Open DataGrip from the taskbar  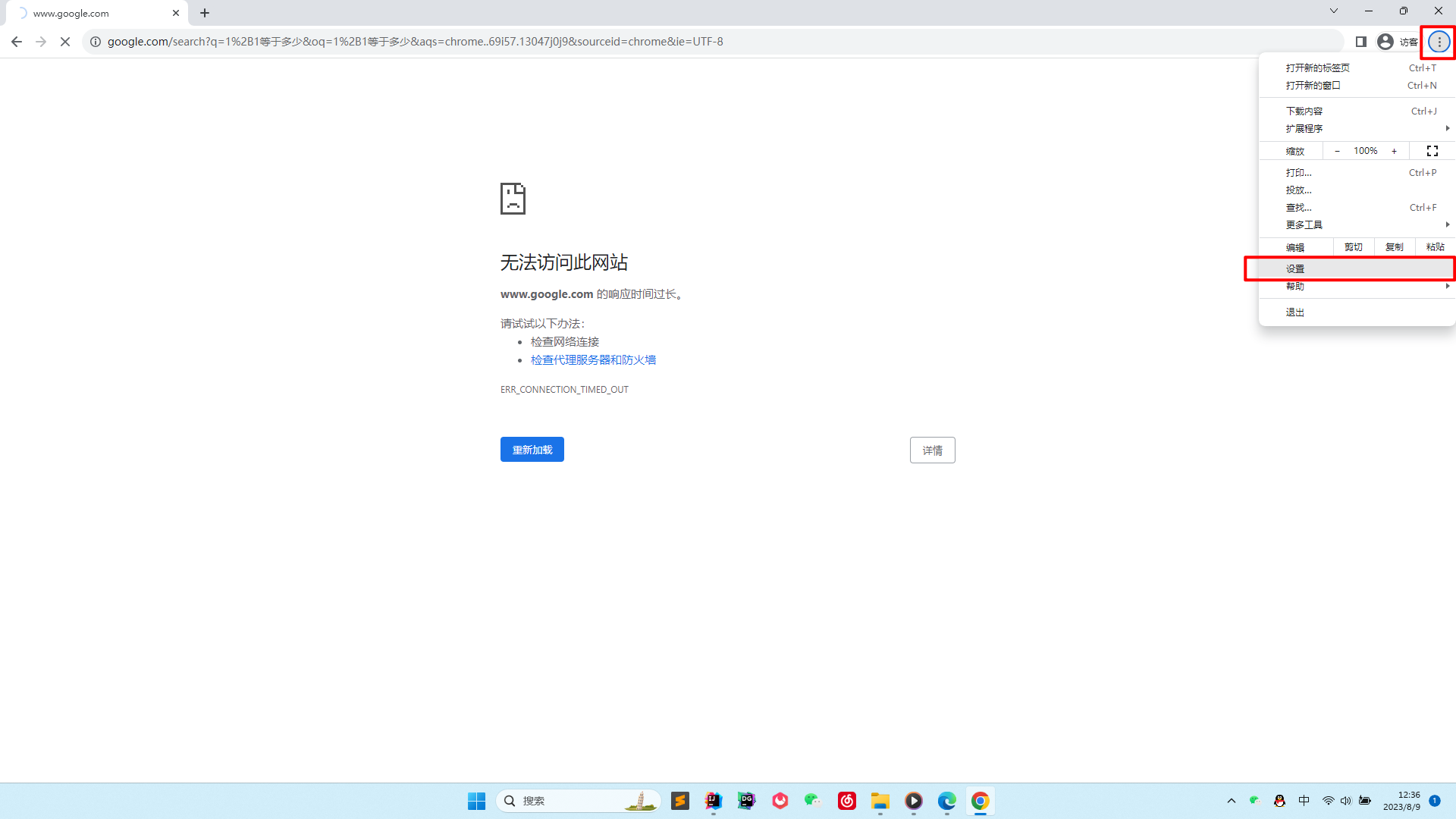(747, 801)
